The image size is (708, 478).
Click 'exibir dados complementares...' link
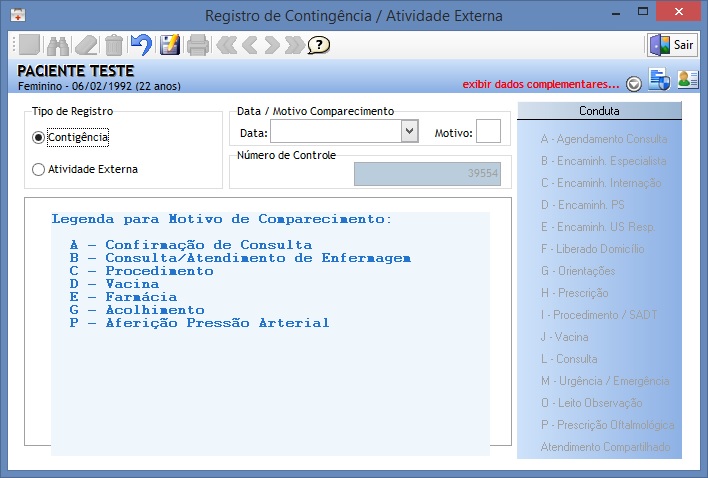click(x=541, y=84)
